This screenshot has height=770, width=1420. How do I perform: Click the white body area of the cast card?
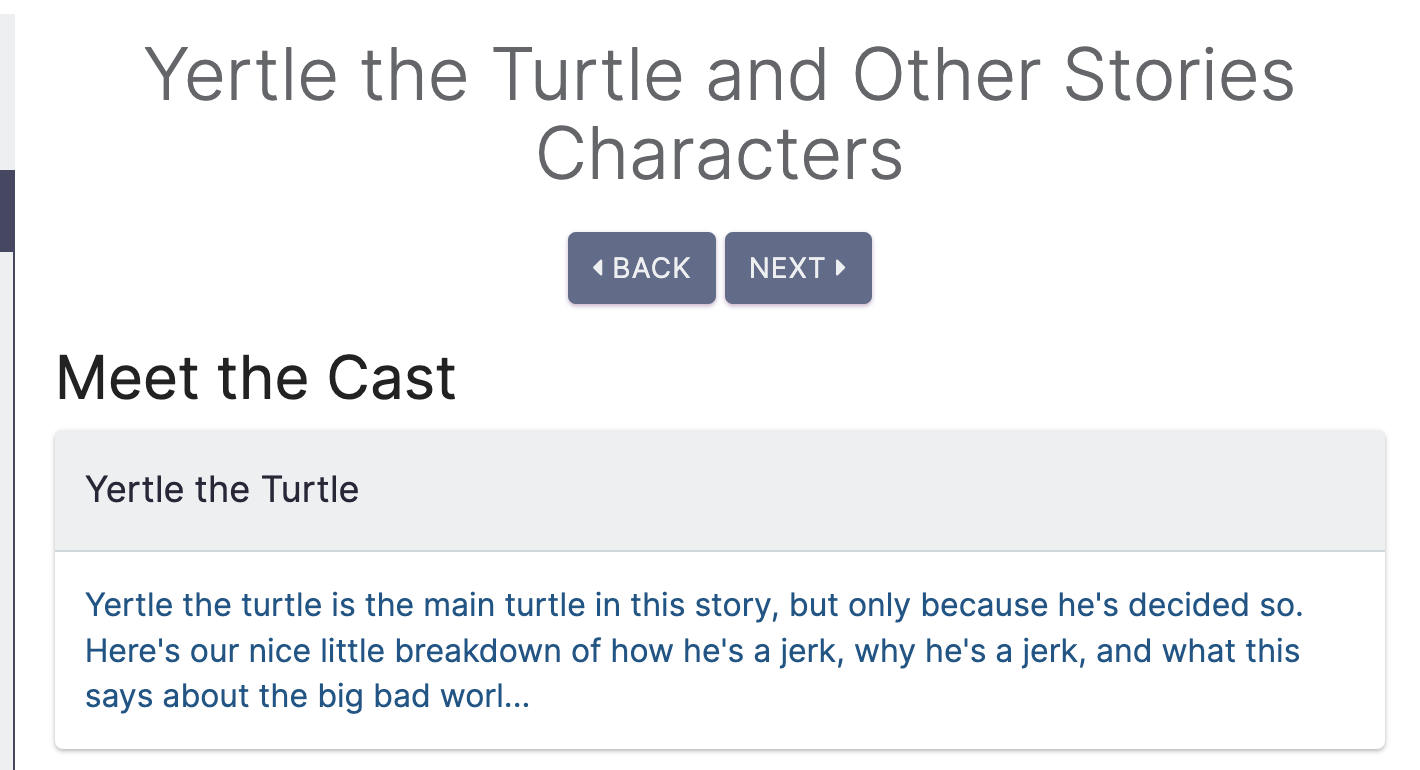[x=720, y=650]
